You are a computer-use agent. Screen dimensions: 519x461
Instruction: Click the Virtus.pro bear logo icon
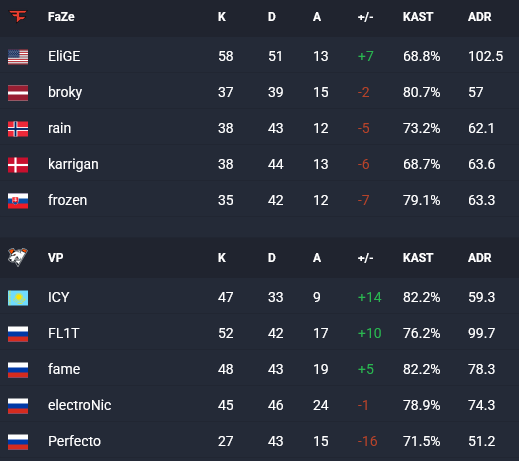point(18,257)
